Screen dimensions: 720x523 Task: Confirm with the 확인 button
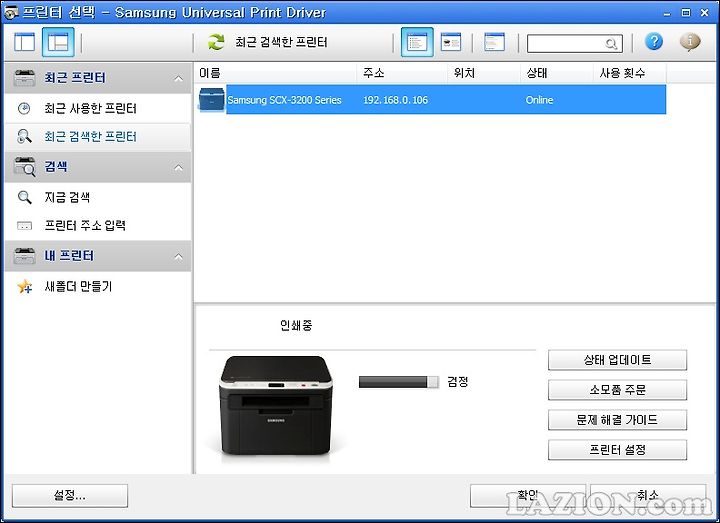528,495
